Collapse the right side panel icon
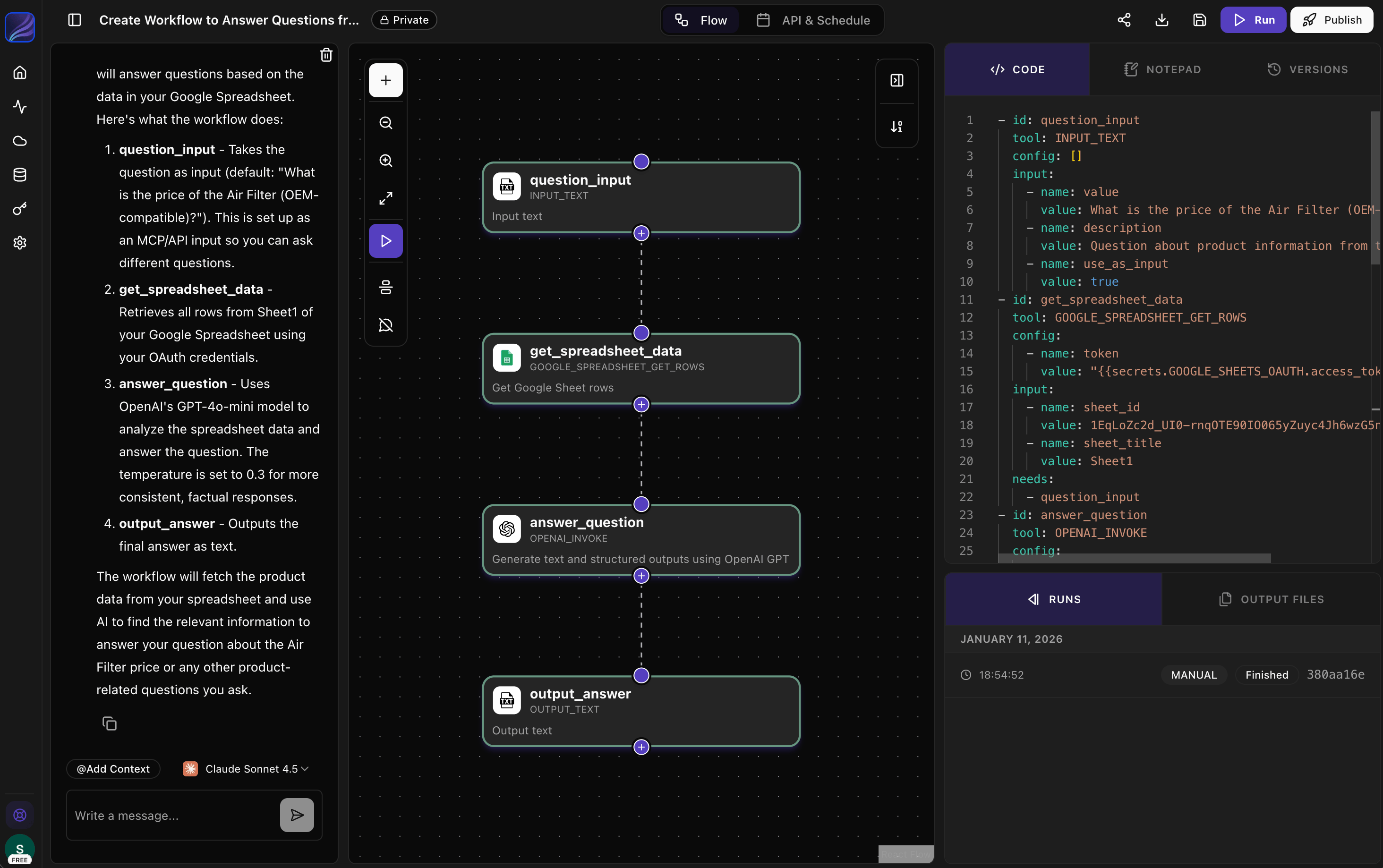This screenshot has height=868, width=1383. point(897,80)
